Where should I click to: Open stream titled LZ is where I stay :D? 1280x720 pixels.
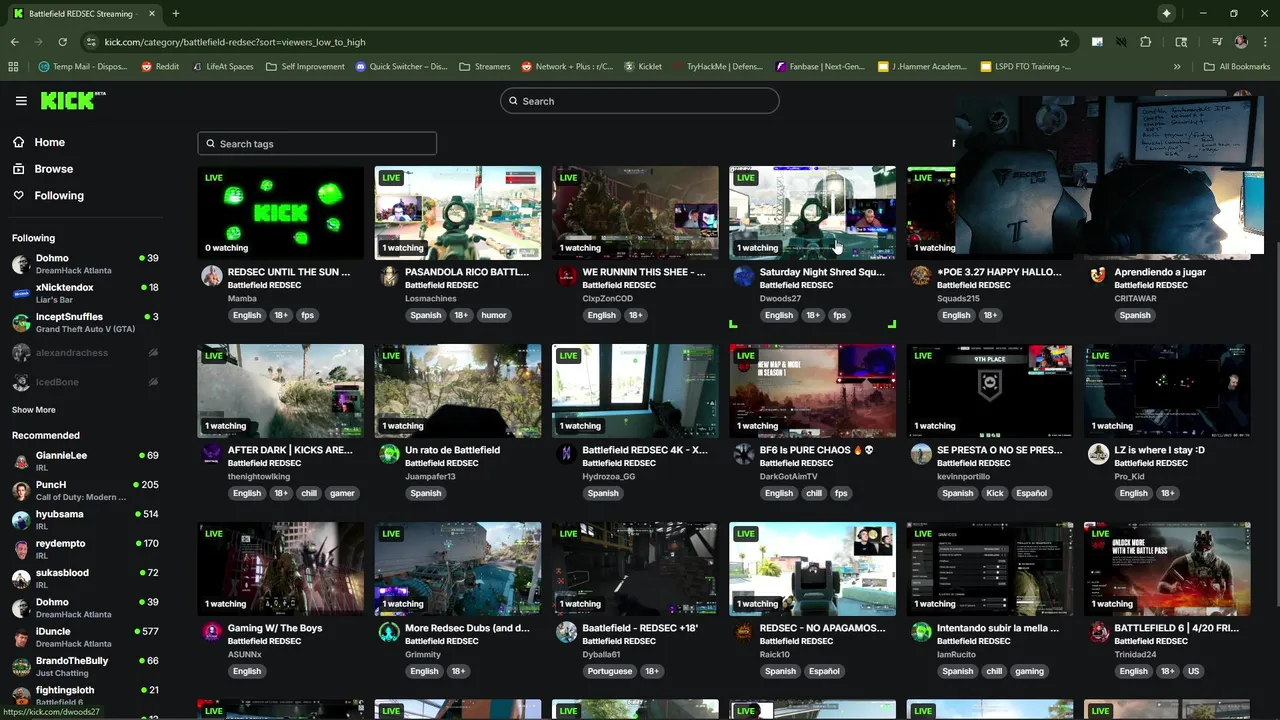pyautogui.click(x=1160, y=450)
